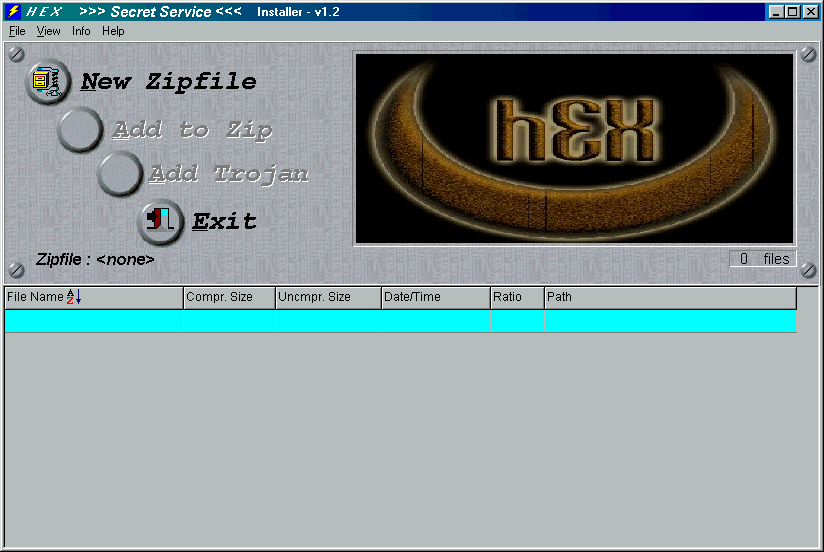The height and width of the screenshot is (552, 824).
Task: Click the Exit text label
Action: click(224, 221)
